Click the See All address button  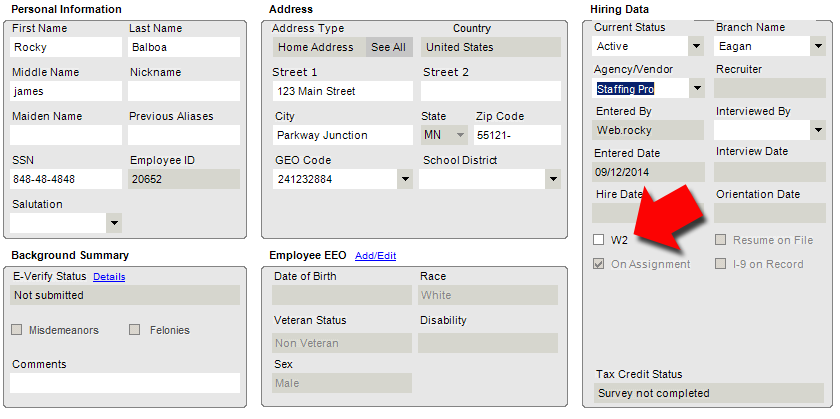389,47
